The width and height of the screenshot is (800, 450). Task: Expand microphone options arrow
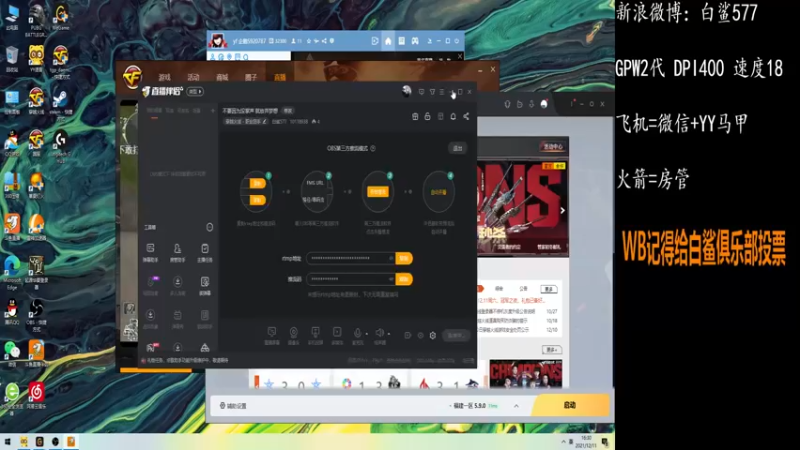click(x=366, y=334)
